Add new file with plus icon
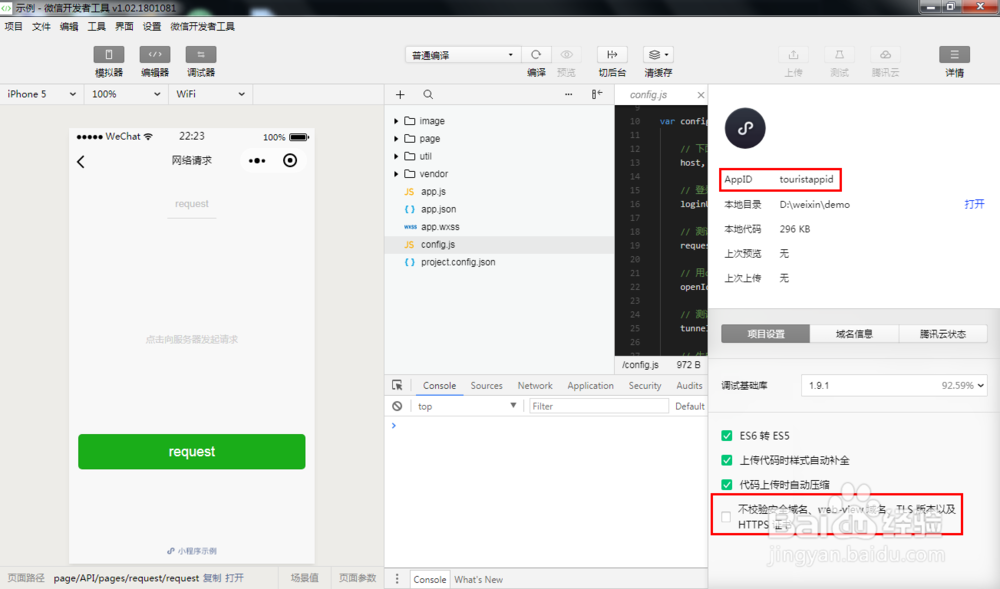Screen dimensions: 1000x589 tap(400, 94)
